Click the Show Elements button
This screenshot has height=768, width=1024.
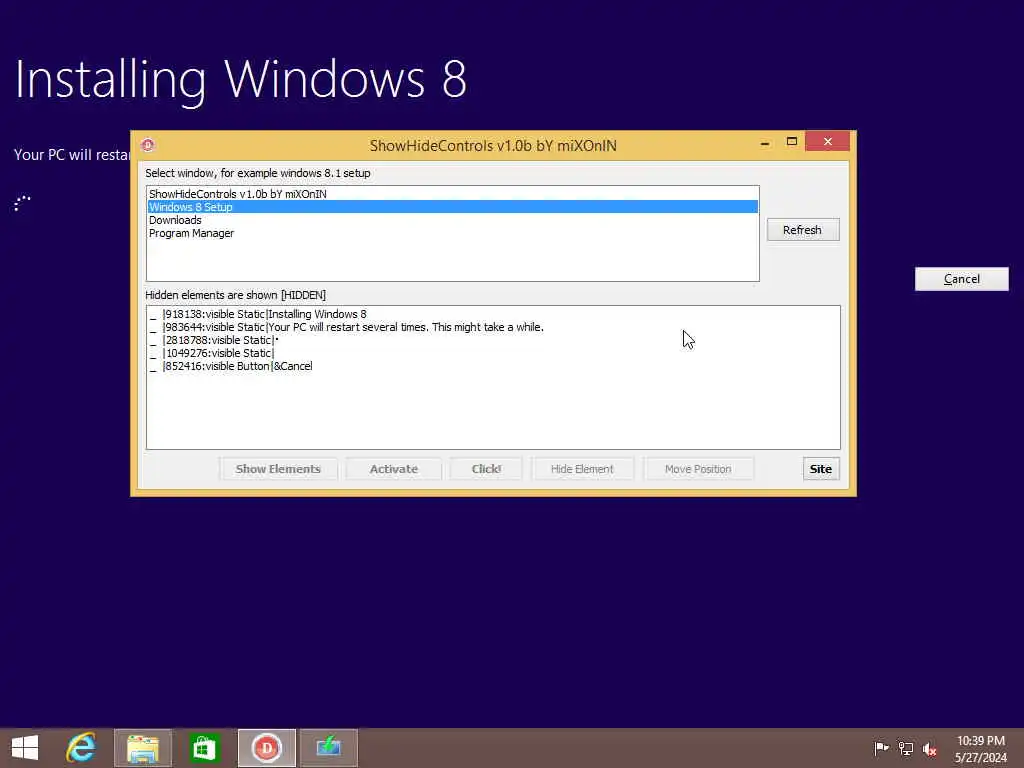coord(278,469)
